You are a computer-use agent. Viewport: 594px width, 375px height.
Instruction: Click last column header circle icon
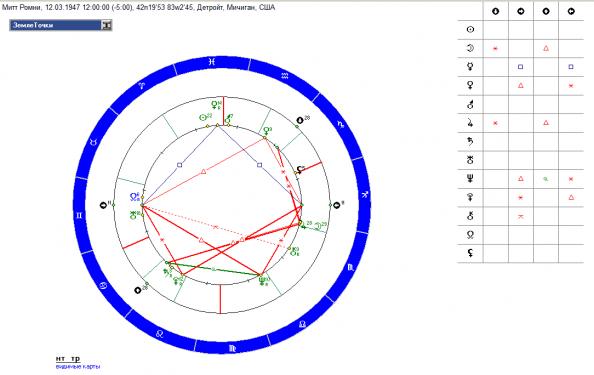click(571, 11)
